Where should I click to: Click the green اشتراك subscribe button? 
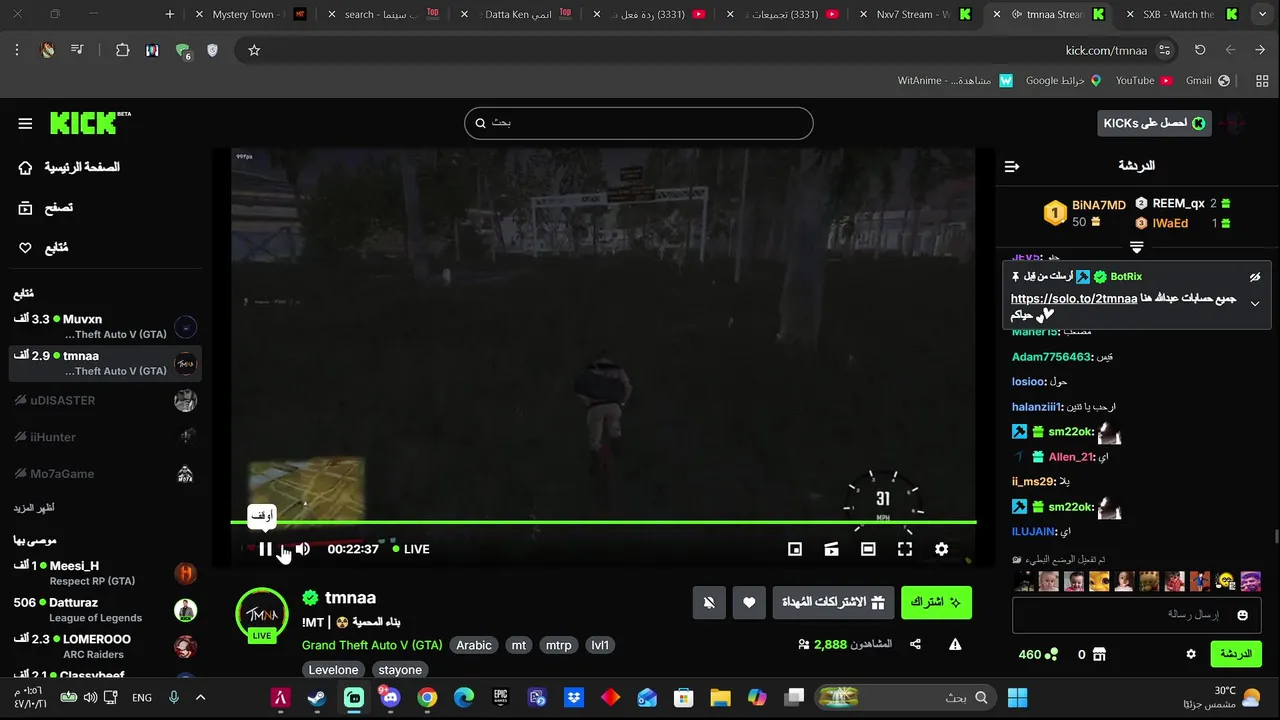click(x=936, y=602)
